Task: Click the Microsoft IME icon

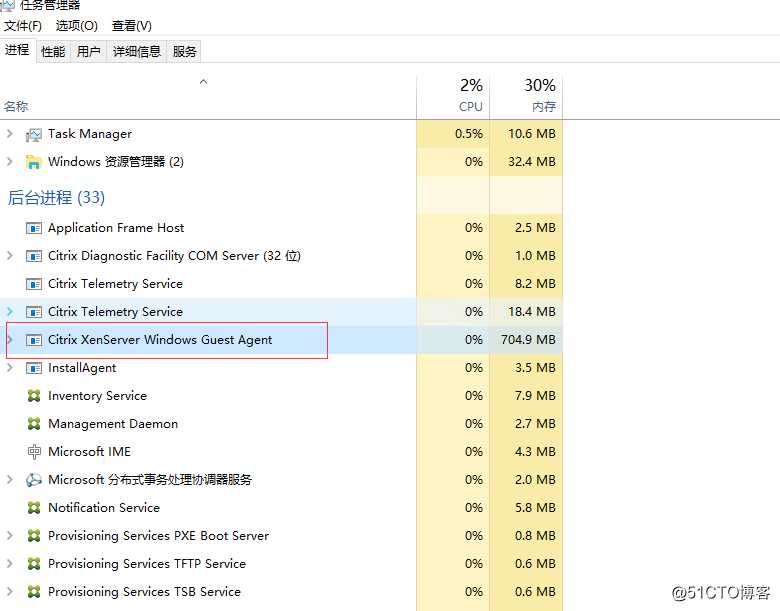Action: tap(34, 452)
